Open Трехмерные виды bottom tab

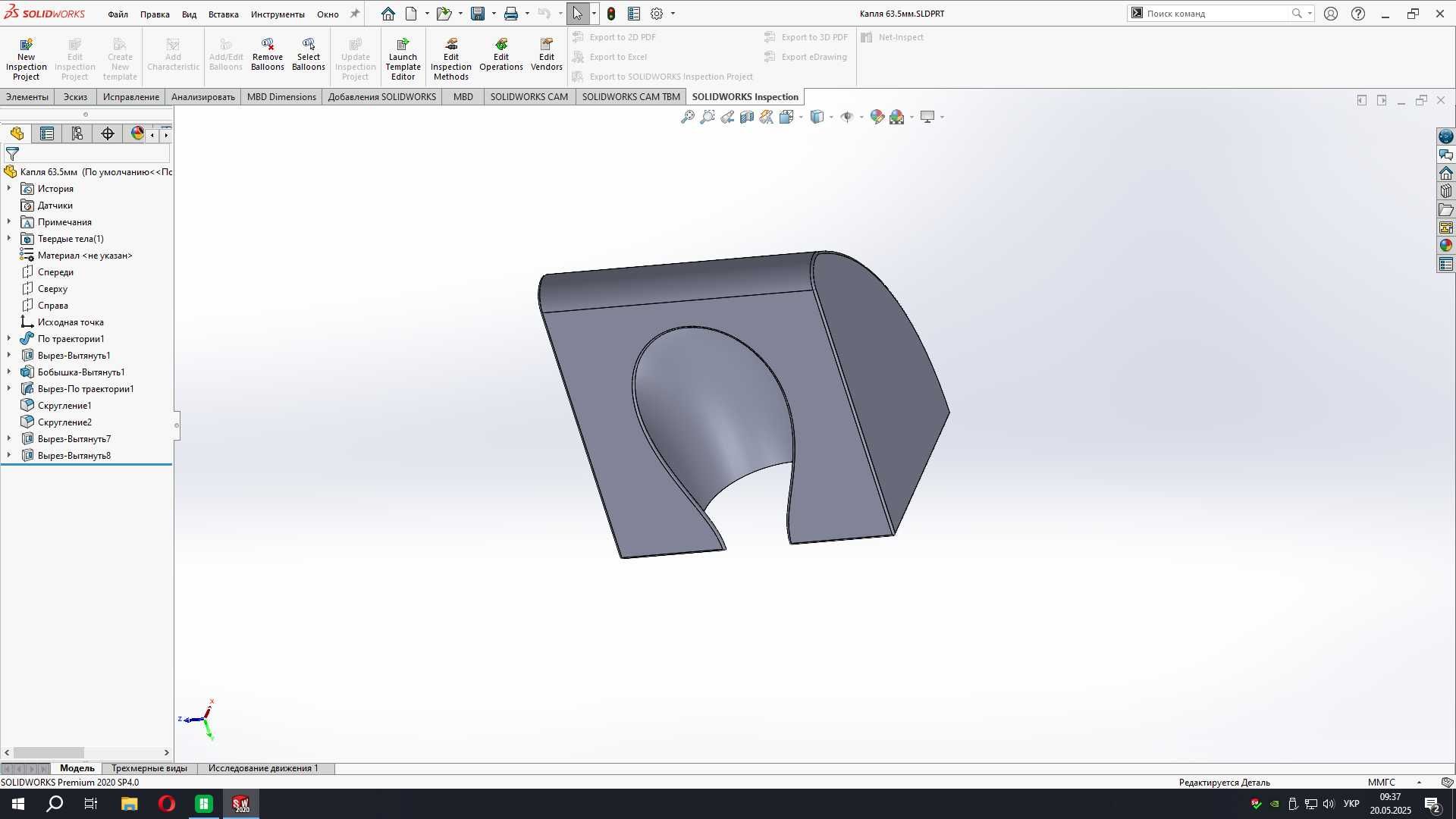pos(149,768)
